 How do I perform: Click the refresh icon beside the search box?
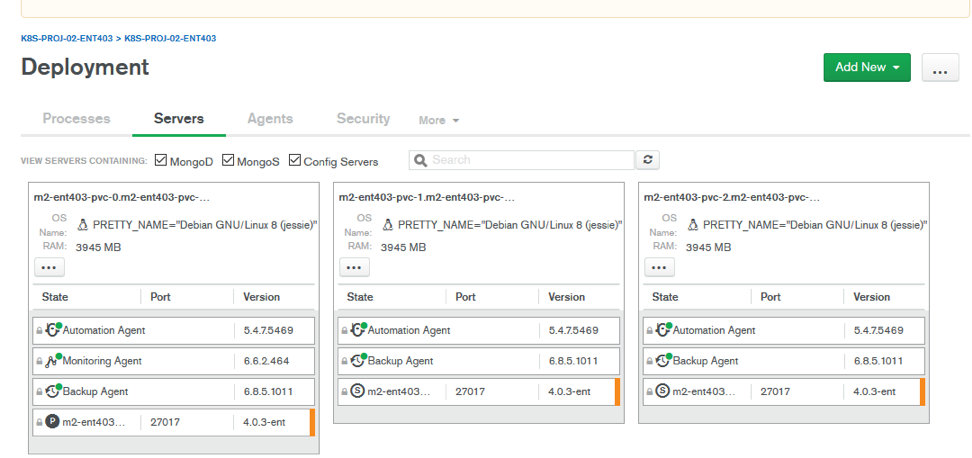(x=648, y=160)
